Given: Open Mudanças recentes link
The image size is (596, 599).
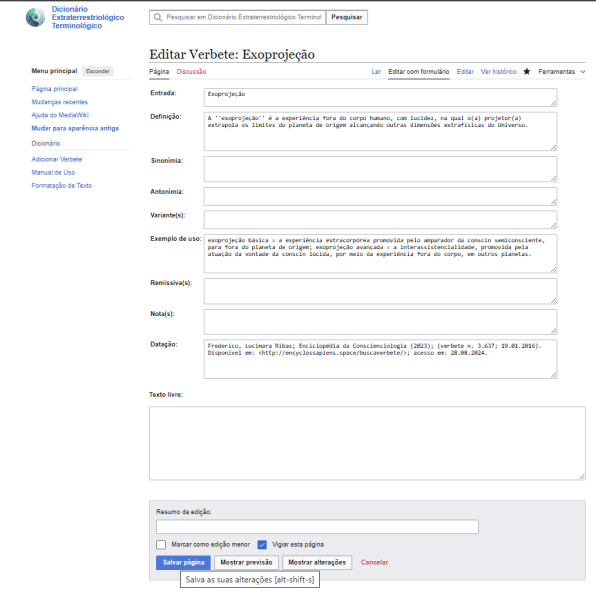Looking at the screenshot, I should pyautogui.click(x=60, y=102).
